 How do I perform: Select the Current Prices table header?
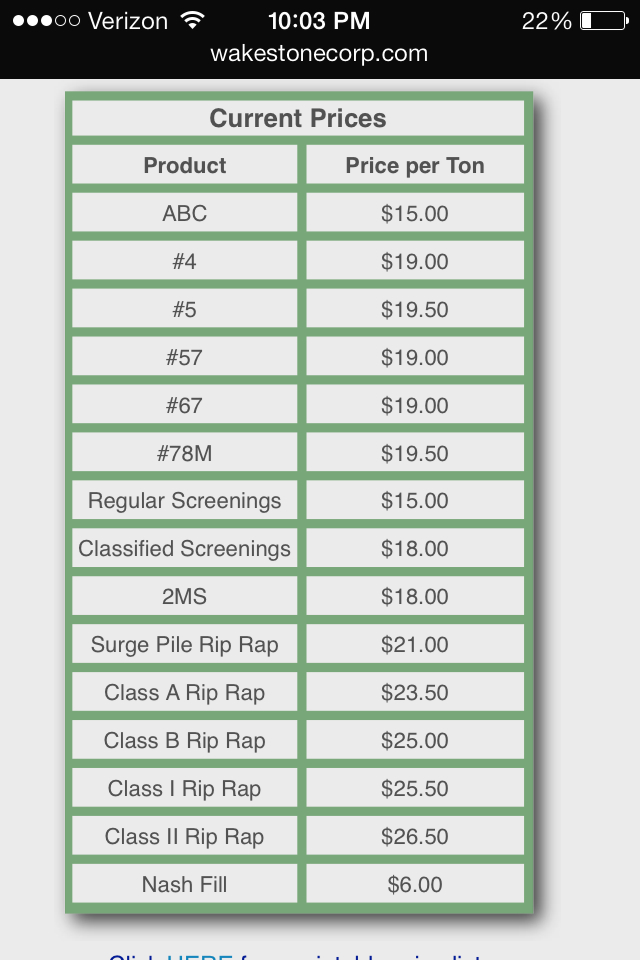(298, 118)
